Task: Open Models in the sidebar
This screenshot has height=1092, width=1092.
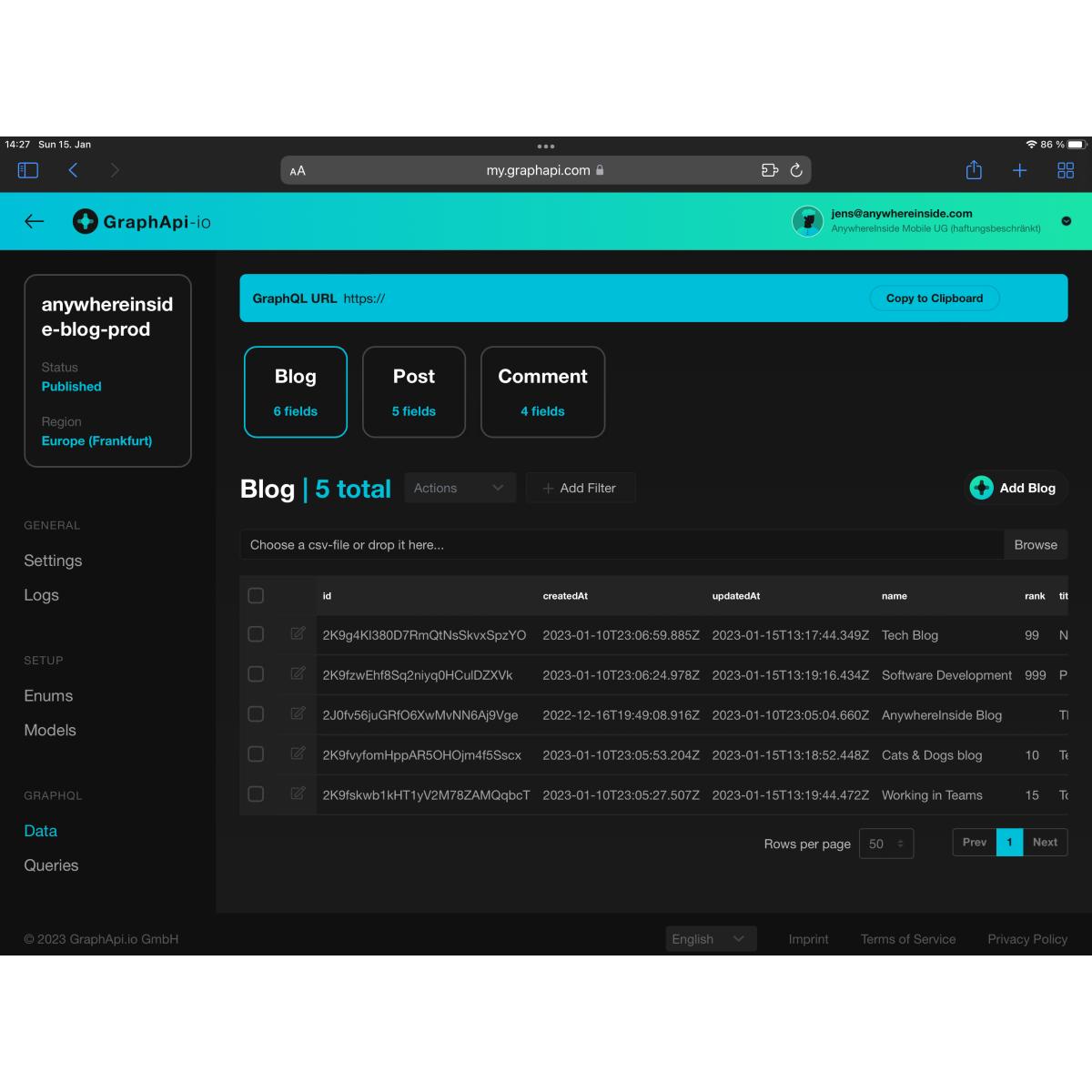Action: [50, 730]
